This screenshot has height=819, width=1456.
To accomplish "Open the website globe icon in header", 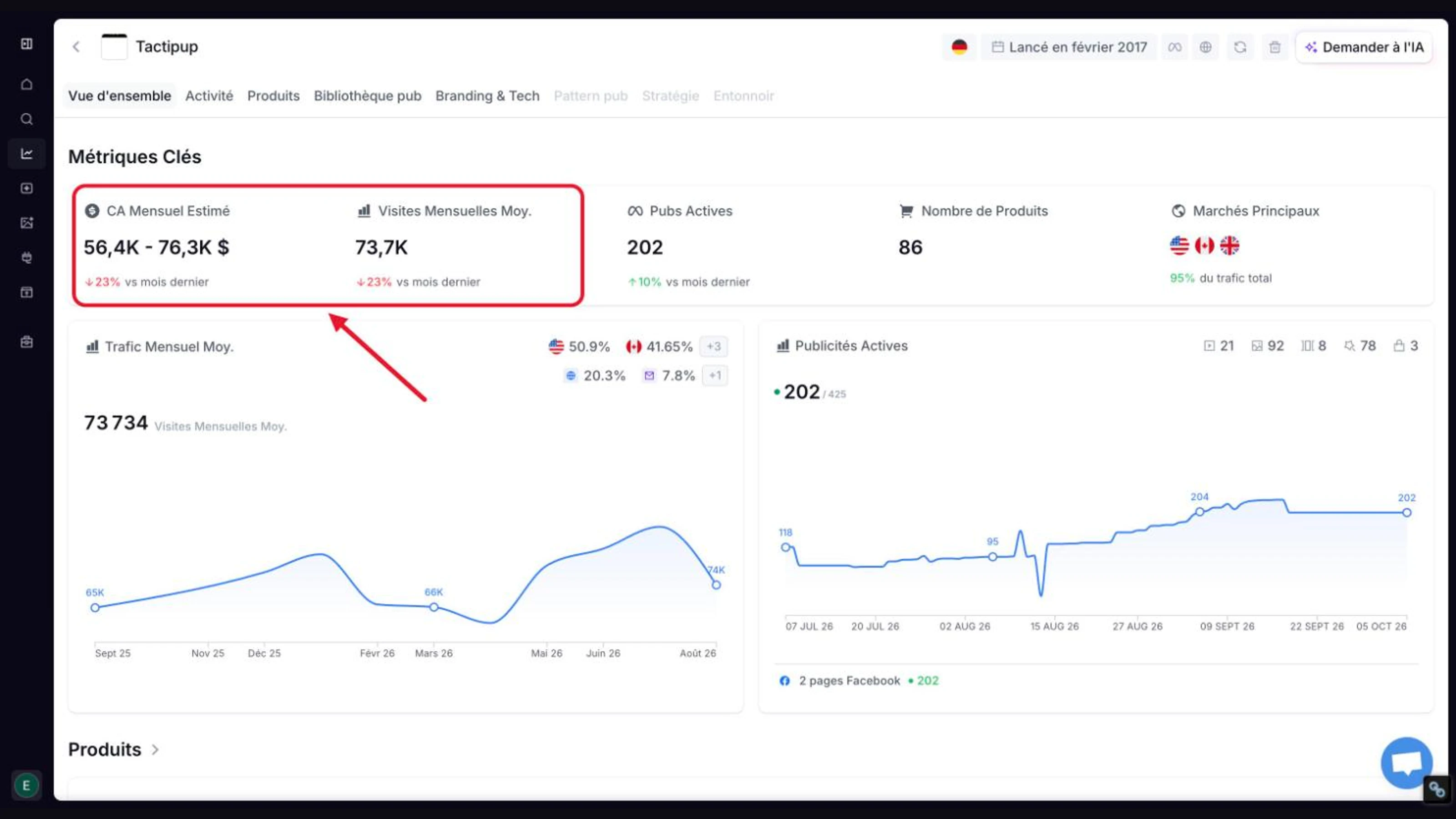I will 1206,47.
